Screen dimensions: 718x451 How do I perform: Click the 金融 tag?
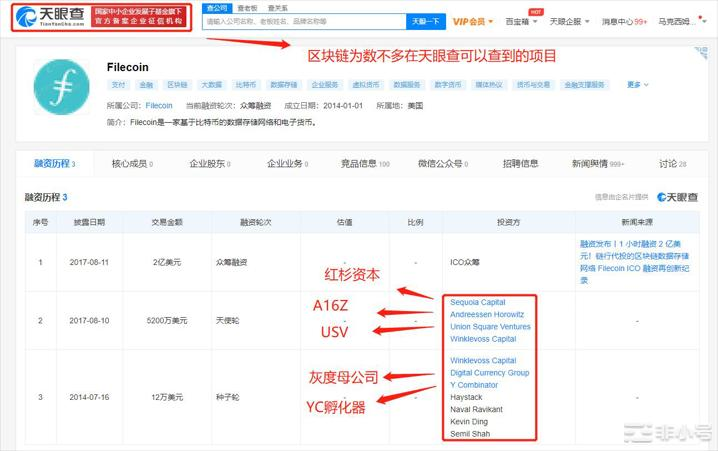(146, 85)
